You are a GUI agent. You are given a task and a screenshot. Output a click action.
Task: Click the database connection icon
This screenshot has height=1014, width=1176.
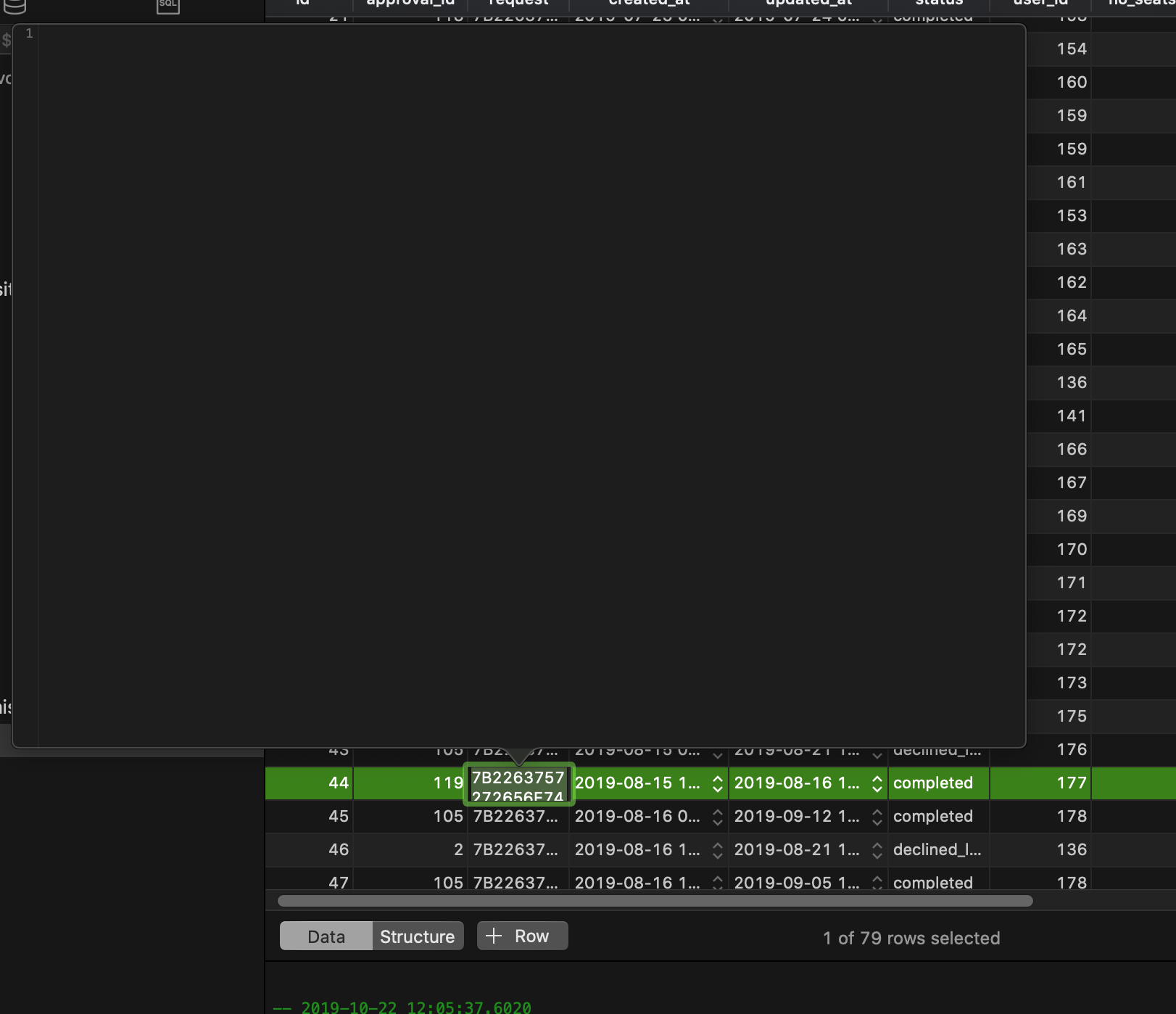tap(16, 7)
